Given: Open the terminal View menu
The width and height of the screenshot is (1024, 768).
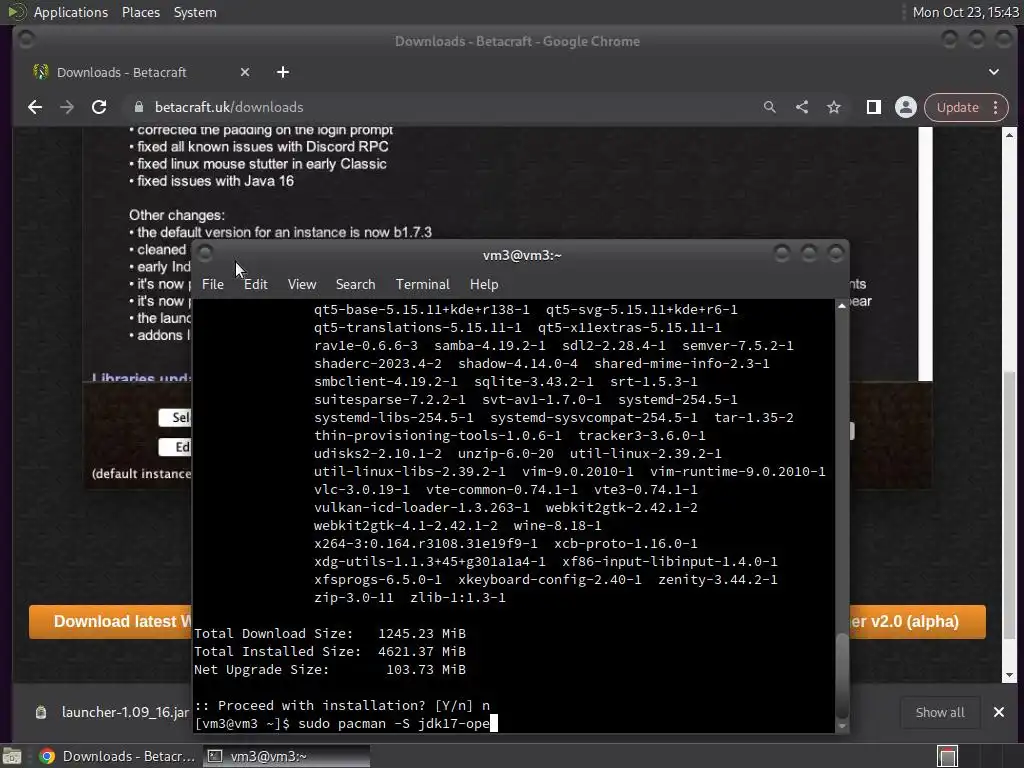Looking at the screenshot, I should 302,285.
